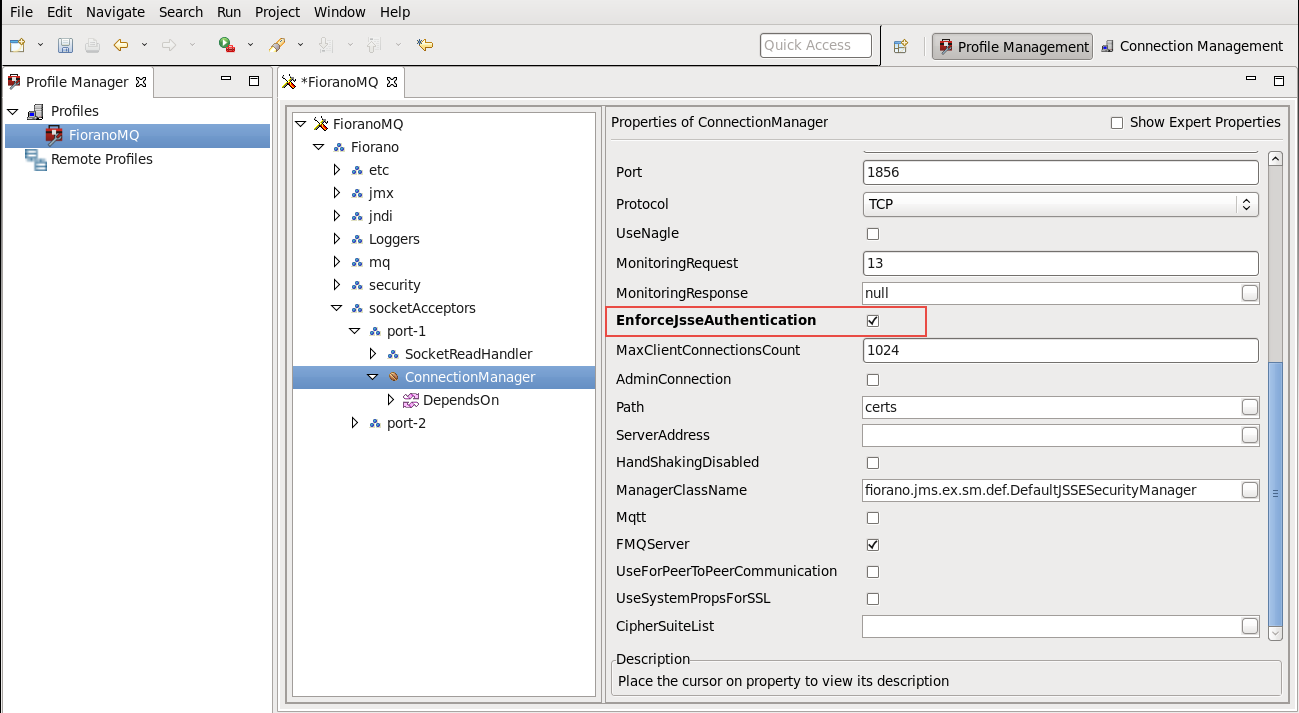Expand the security tree node
This screenshot has height=713, width=1299.
coord(337,285)
